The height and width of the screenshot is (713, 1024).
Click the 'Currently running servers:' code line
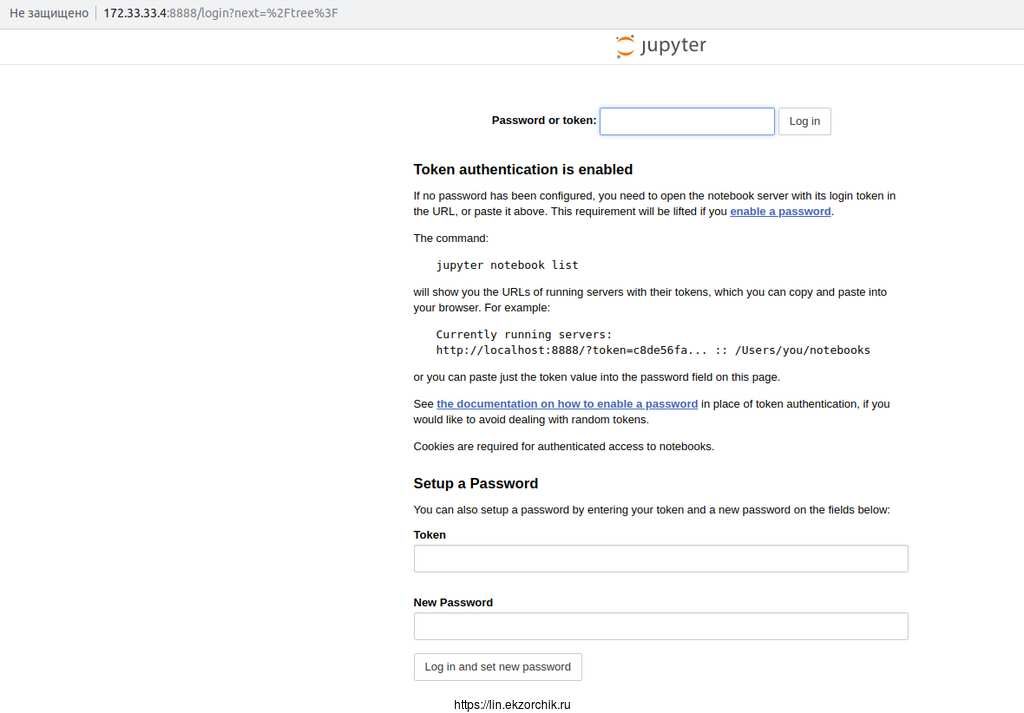click(x=523, y=334)
